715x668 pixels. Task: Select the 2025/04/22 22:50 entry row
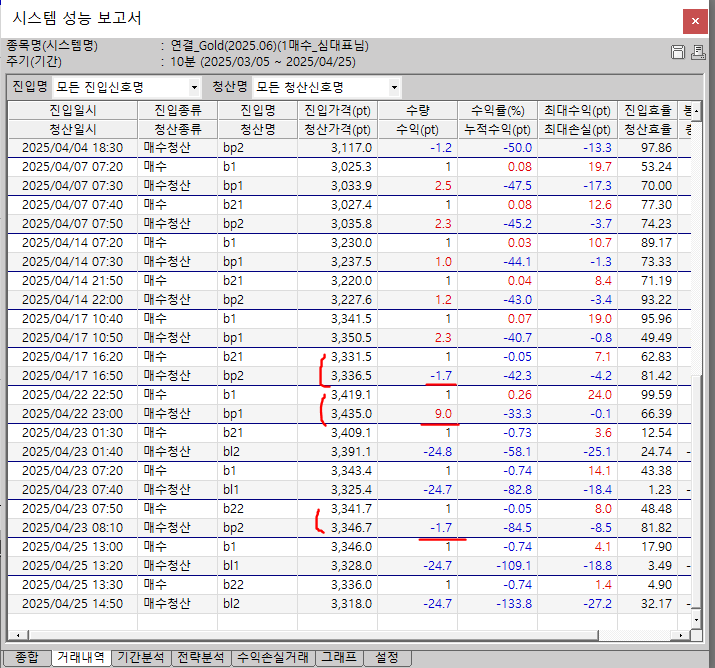[72, 395]
